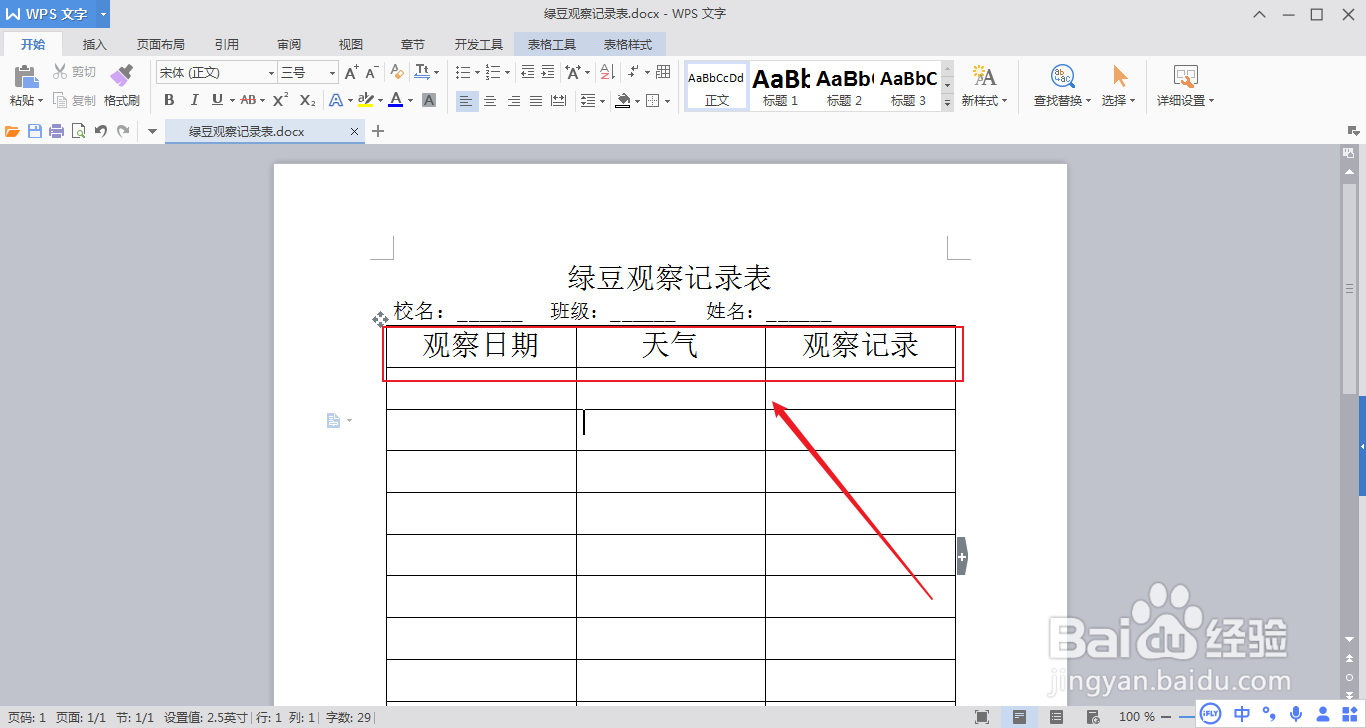Apply blue font color
Image resolution: width=1366 pixels, height=728 pixels.
tap(396, 100)
